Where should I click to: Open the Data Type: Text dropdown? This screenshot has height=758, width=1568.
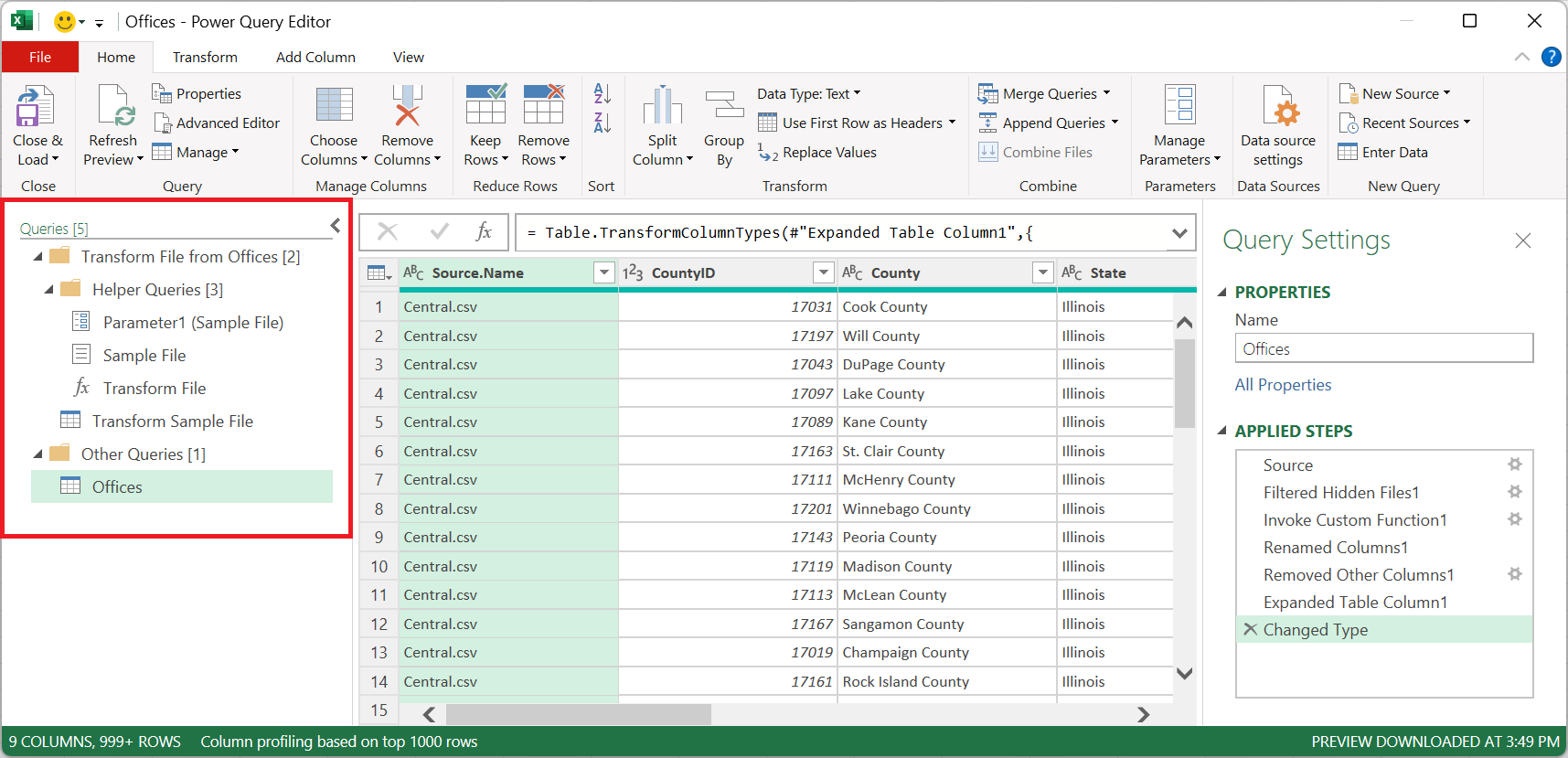809,93
